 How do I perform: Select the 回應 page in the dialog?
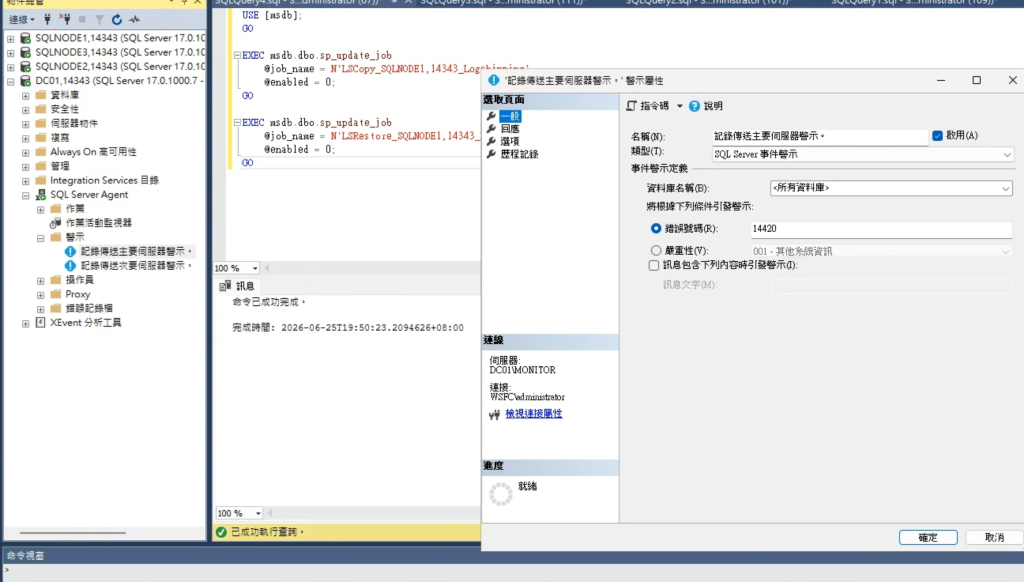pos(510,129)
